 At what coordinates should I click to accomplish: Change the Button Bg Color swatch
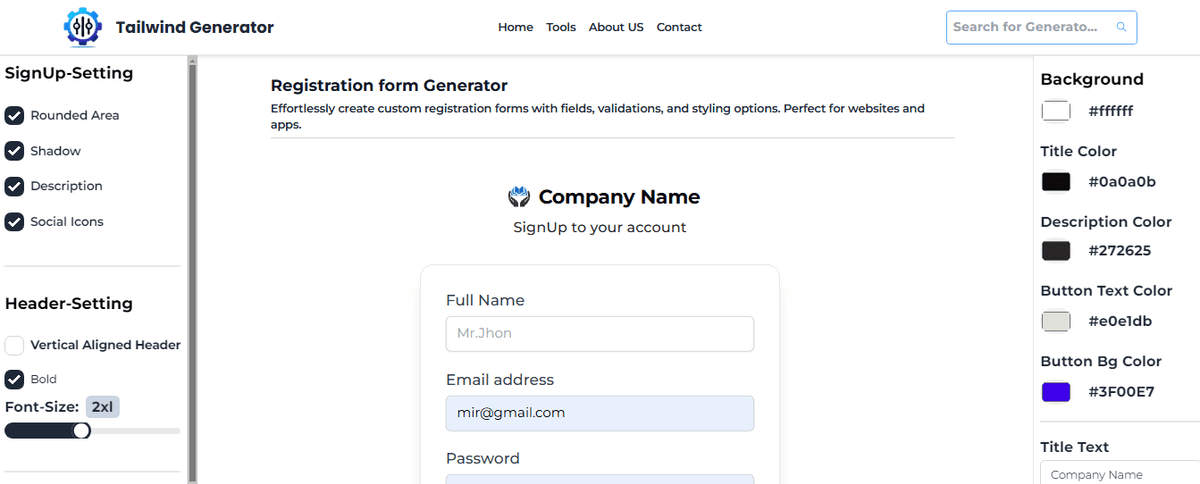[1056, 392]
